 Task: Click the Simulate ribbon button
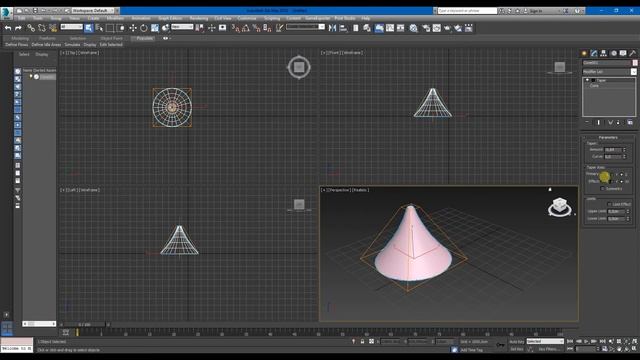[72, 44]
